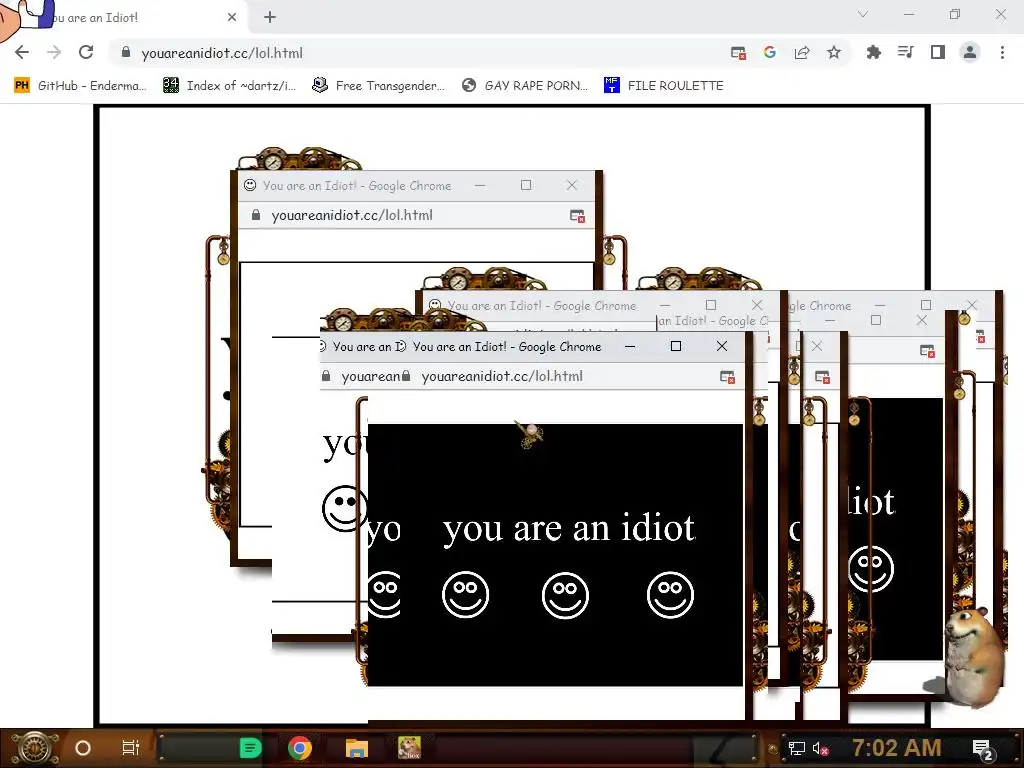
Task: Bookmark this tab with the star icon
Action: pyautogui.click(x=834, y=52)
